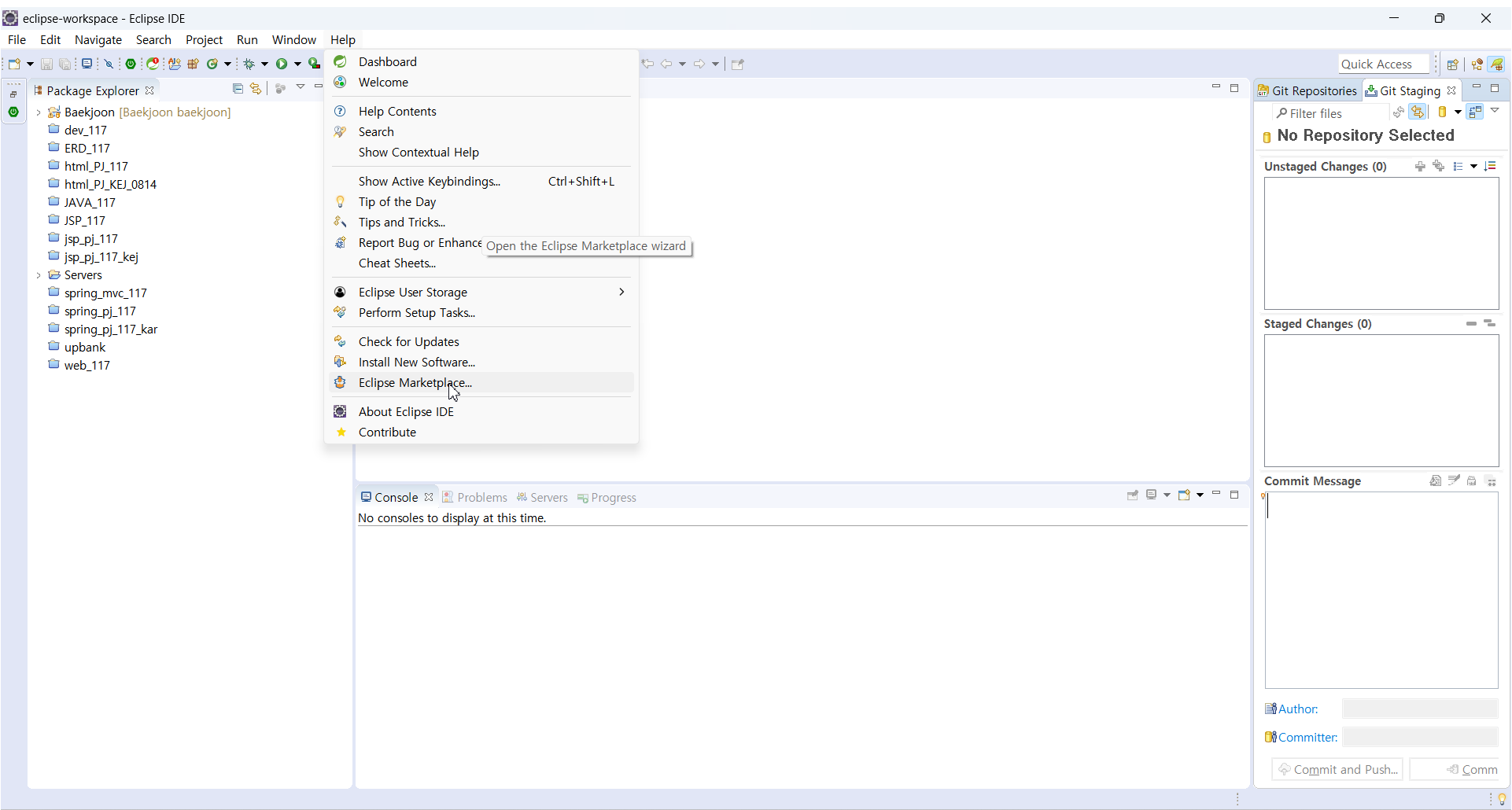
Task: Open the Debug configurations dropdown arrow
Action: click(264, 64)
